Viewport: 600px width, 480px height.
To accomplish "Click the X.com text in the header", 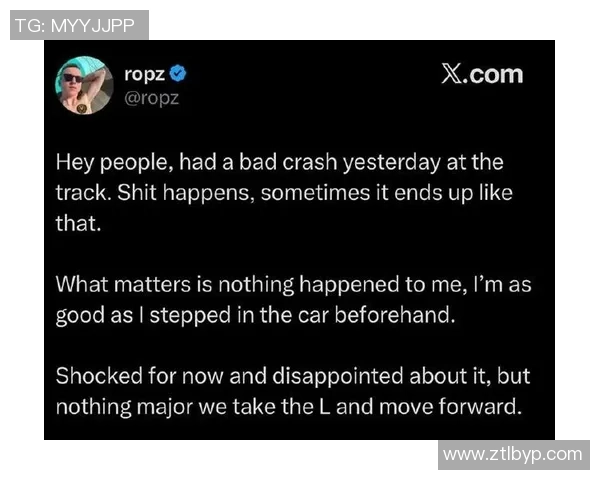I will coord(482,74).
